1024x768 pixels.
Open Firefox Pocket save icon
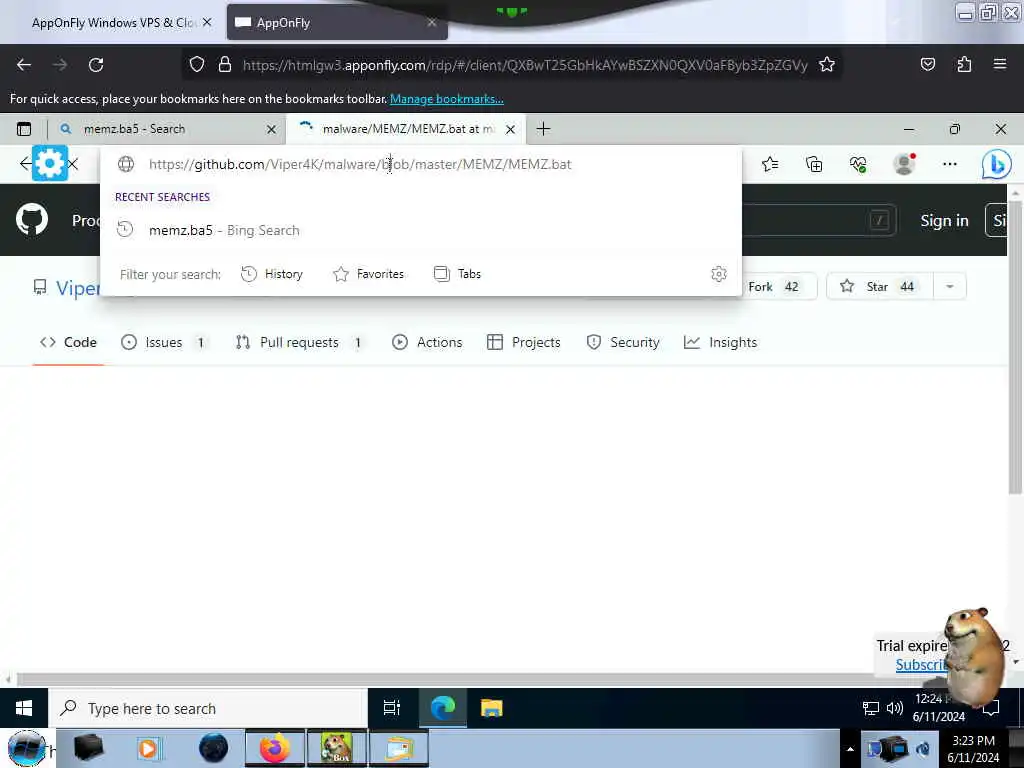tap(927, 64)
